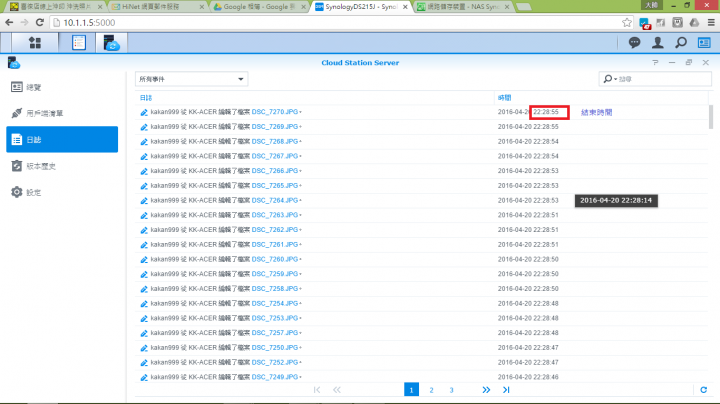Image resolution: width=720 pixels, height=404 pixels.
Task: Open the small arrow after DSC_7250.JPG
Action: point(300,348)
